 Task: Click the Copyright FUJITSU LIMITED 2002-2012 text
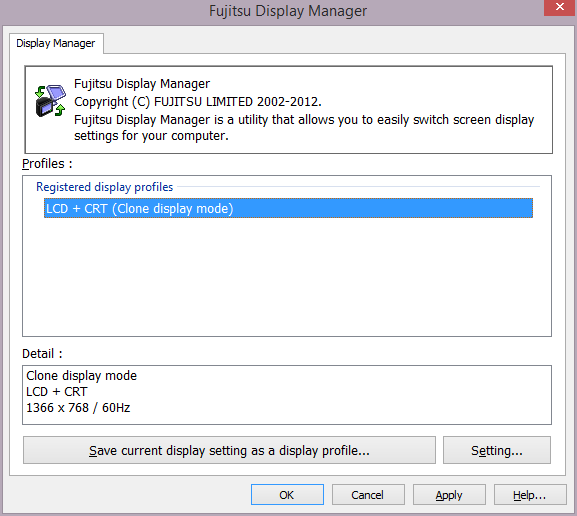198,102
